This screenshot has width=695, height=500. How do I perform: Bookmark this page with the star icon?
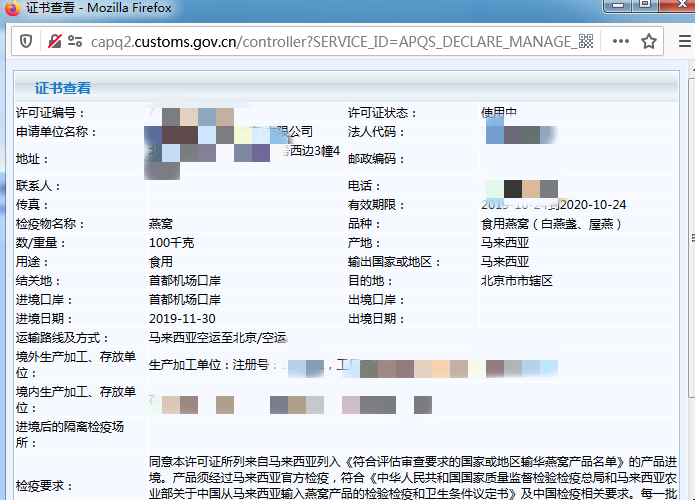pyautogui.click(x=649, y=42)
